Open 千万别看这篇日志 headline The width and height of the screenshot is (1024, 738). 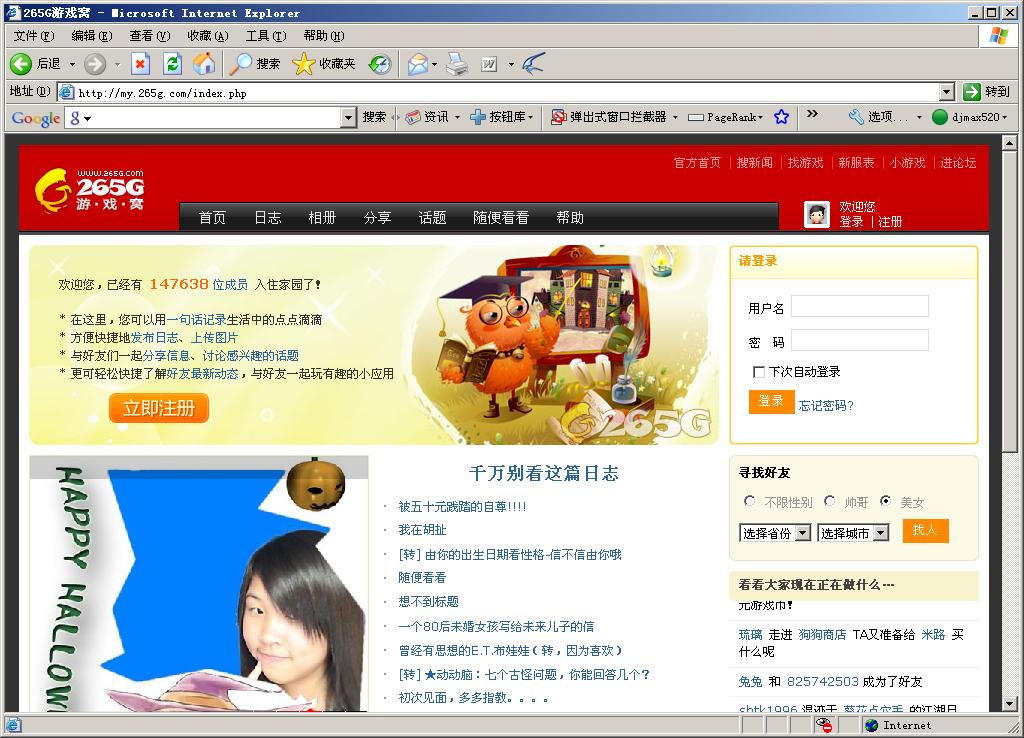543,473
